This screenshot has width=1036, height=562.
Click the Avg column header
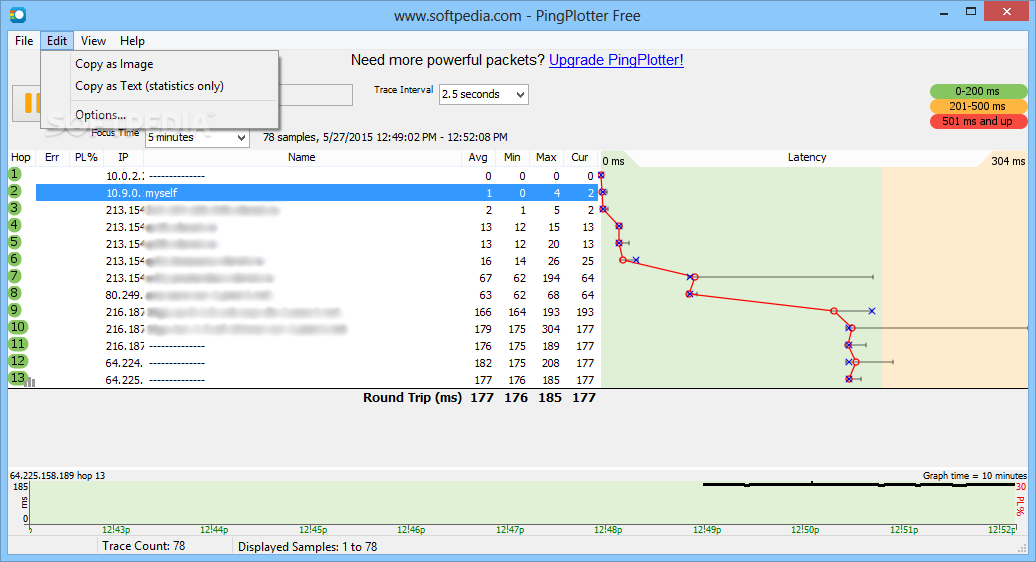(x=478, y=157)
